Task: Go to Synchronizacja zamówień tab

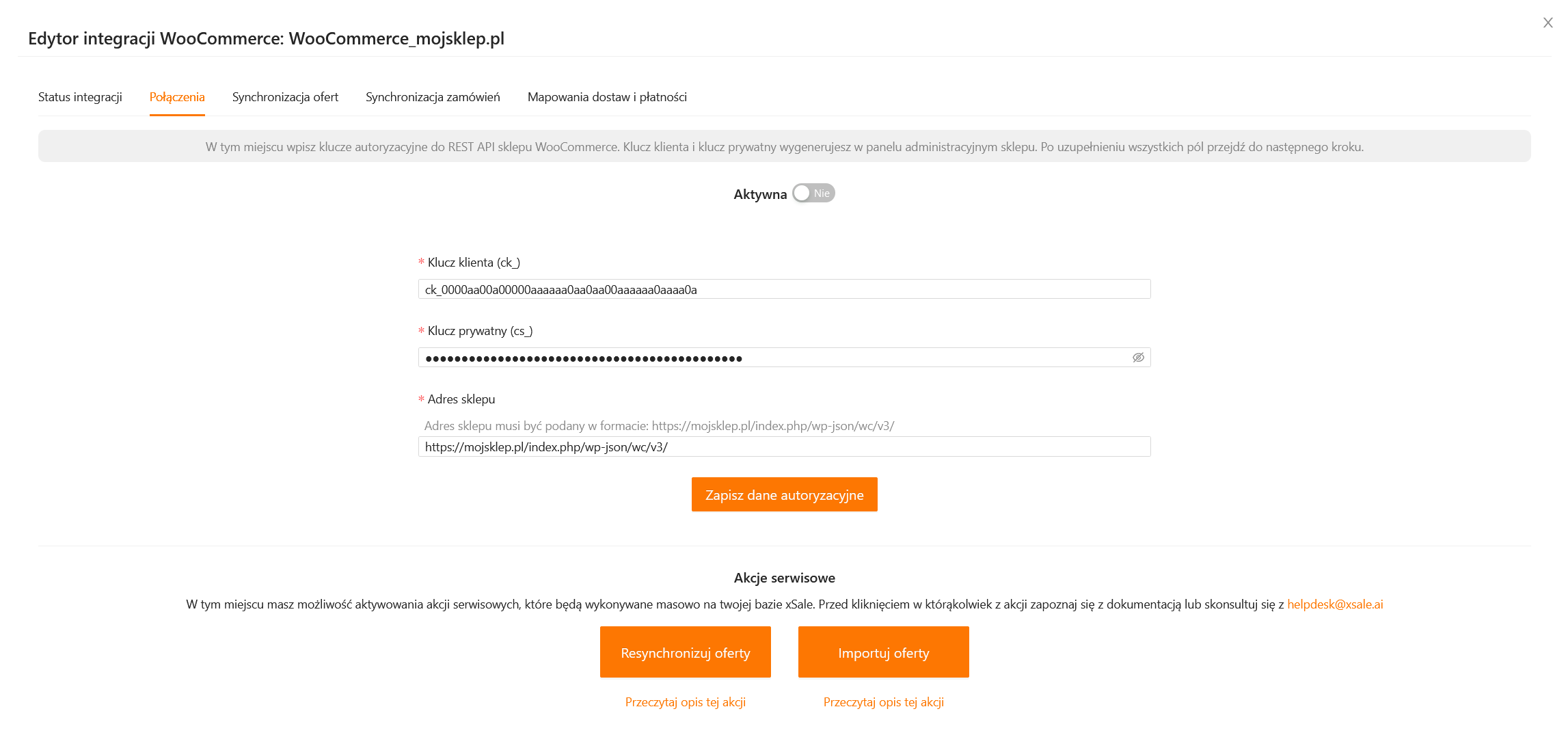Action: click(433, 97)
